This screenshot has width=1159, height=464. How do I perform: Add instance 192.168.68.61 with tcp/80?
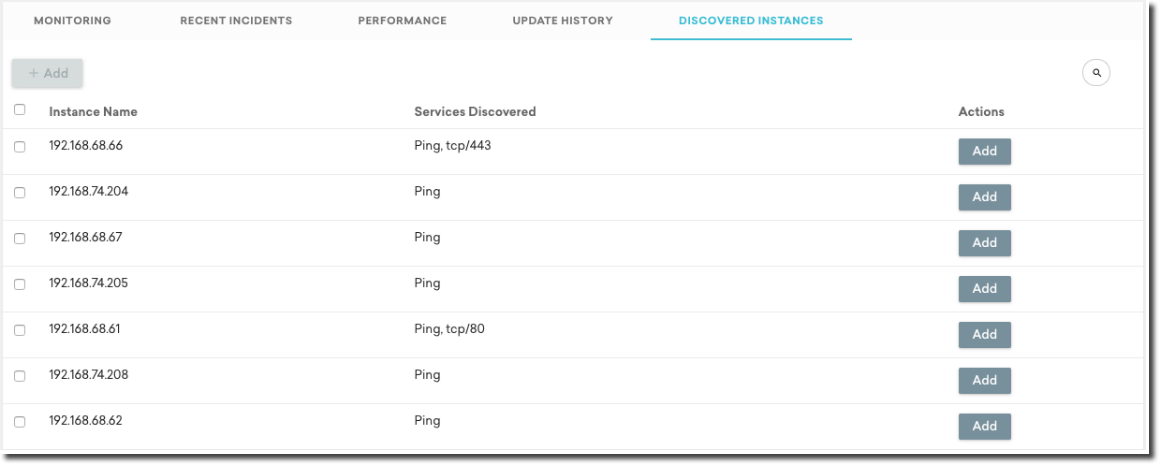coord(984,335)
